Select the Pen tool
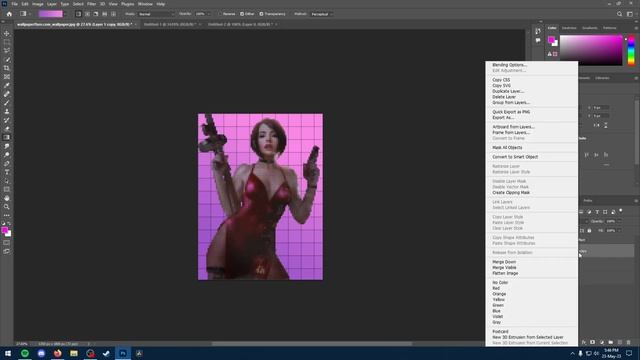 [x=7, y=163]
